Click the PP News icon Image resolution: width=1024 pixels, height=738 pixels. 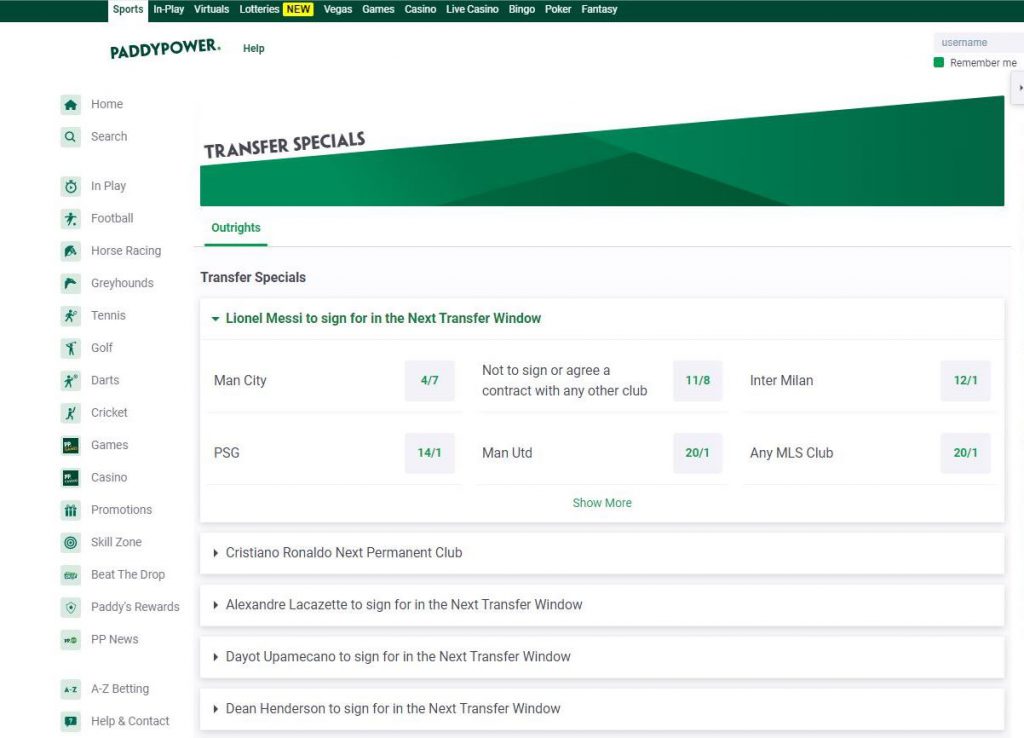(x=71, y=639)
